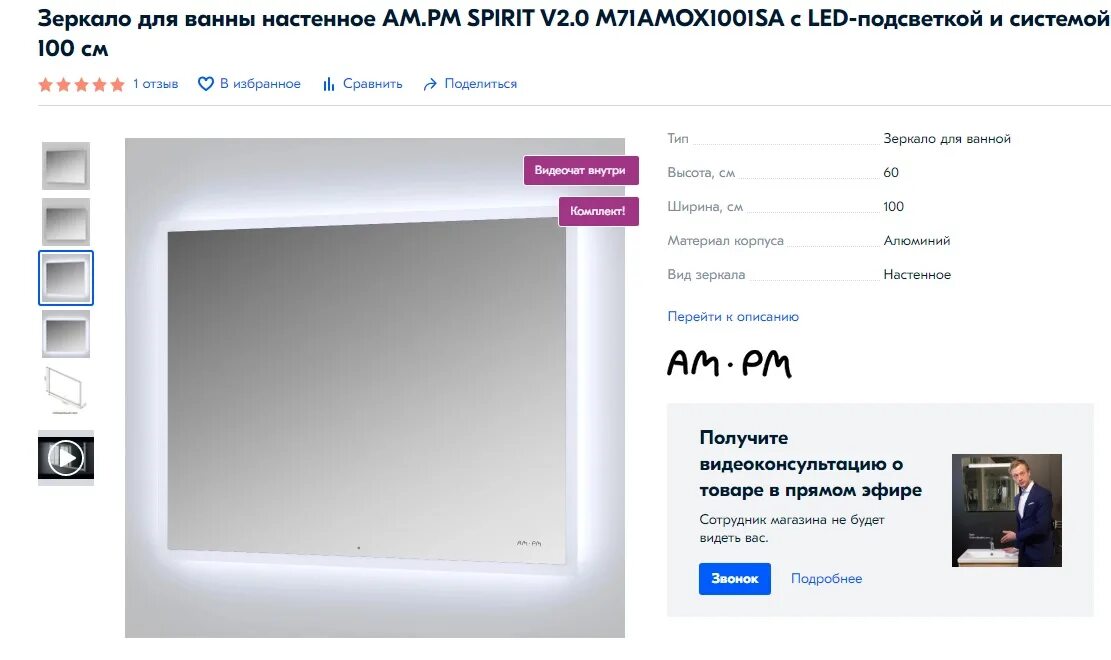
Task: Select the fourth mirror thumbnail
Action: [x=66, y=334]
